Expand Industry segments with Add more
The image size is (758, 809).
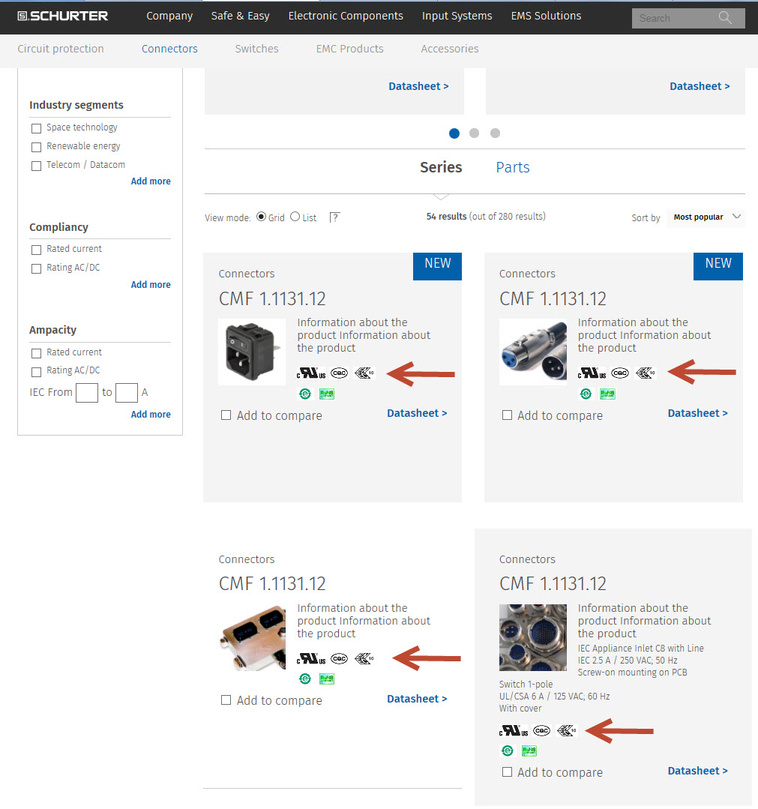(150, 181)
